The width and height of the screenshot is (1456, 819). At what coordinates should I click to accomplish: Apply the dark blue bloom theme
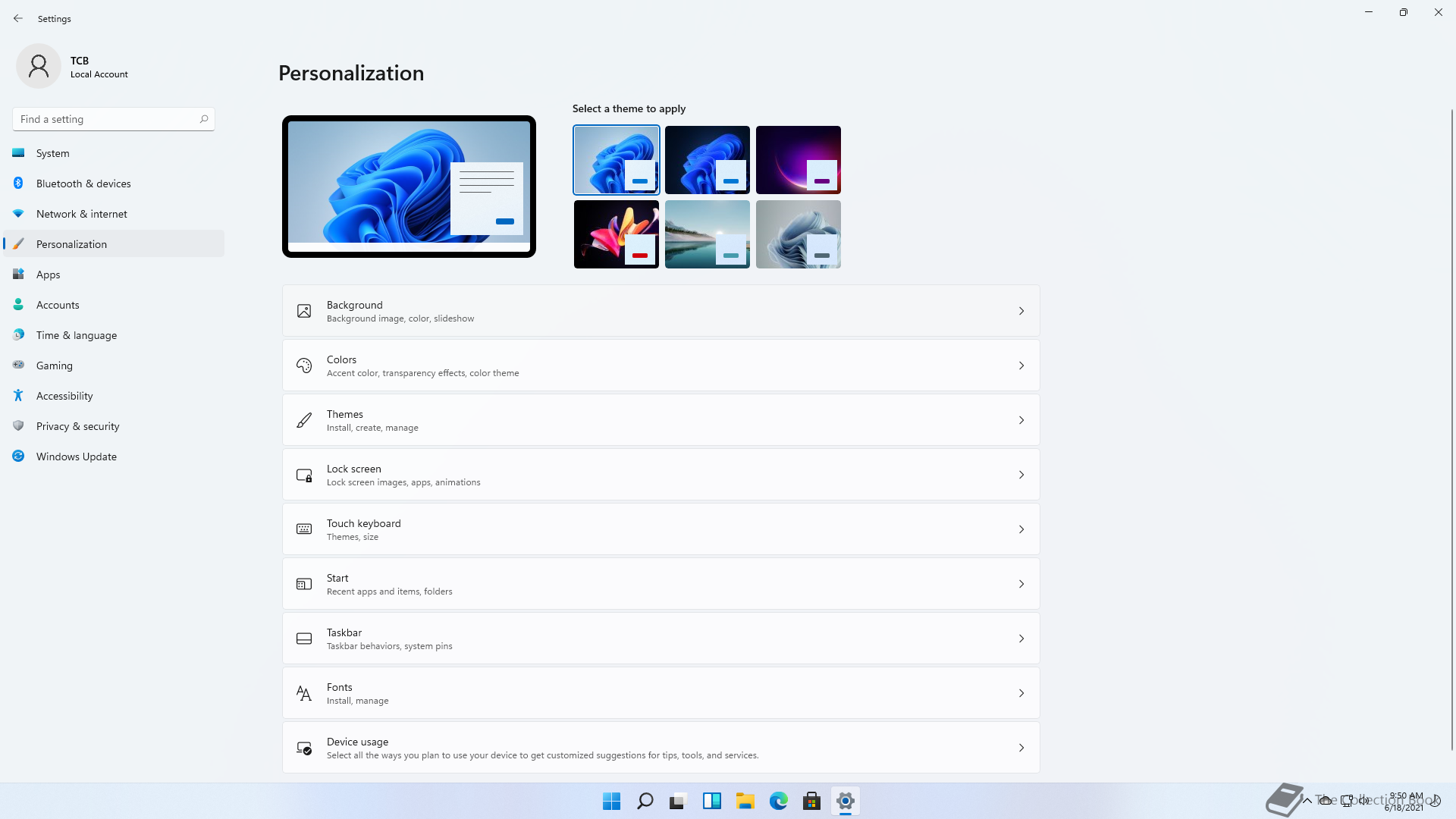[708, 160]
